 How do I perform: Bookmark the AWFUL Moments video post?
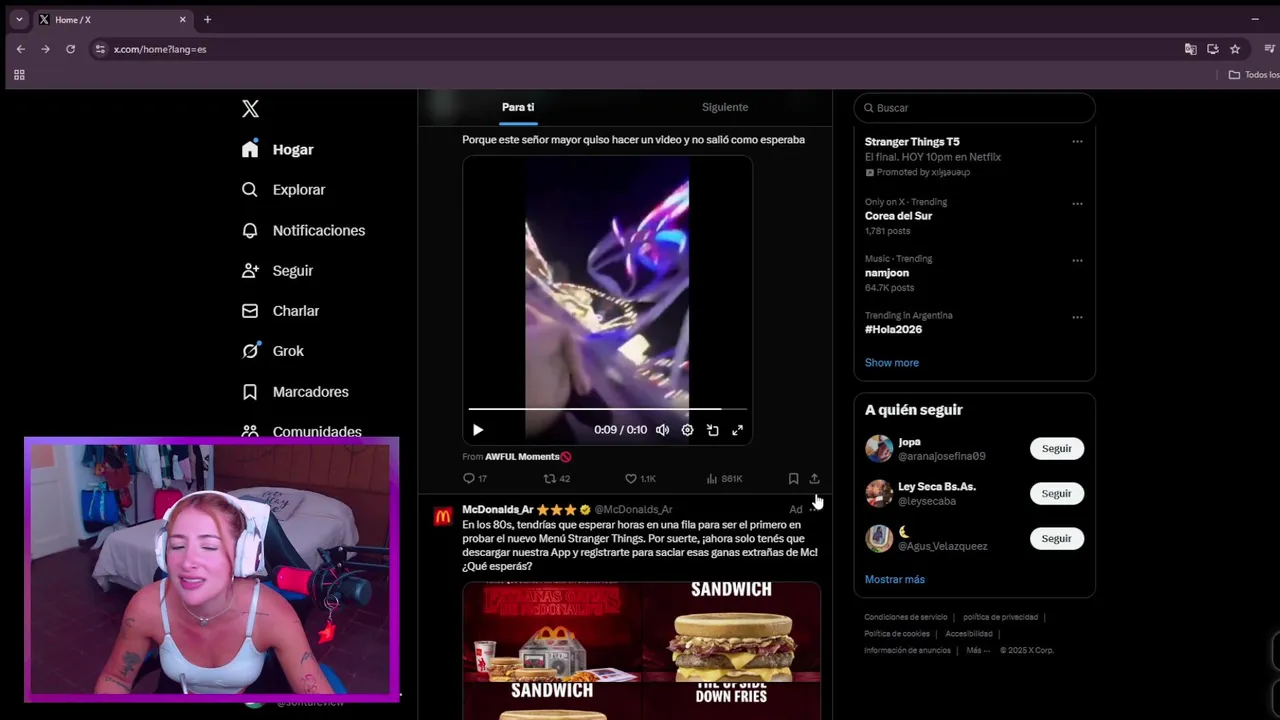click(793, 479)
